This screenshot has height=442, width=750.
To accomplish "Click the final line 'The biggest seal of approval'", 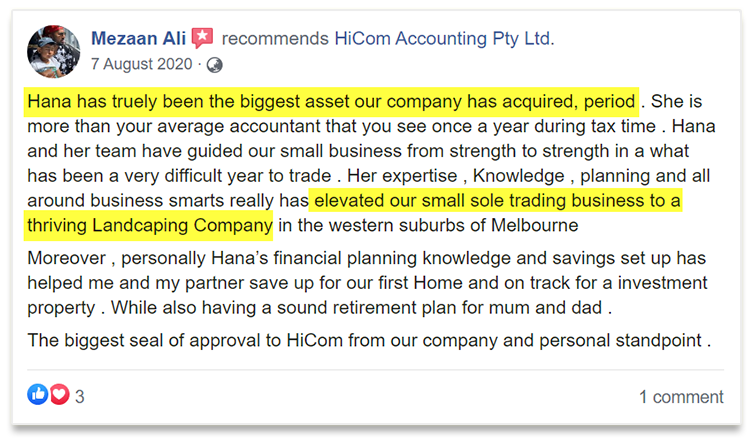I will [367, 340].
